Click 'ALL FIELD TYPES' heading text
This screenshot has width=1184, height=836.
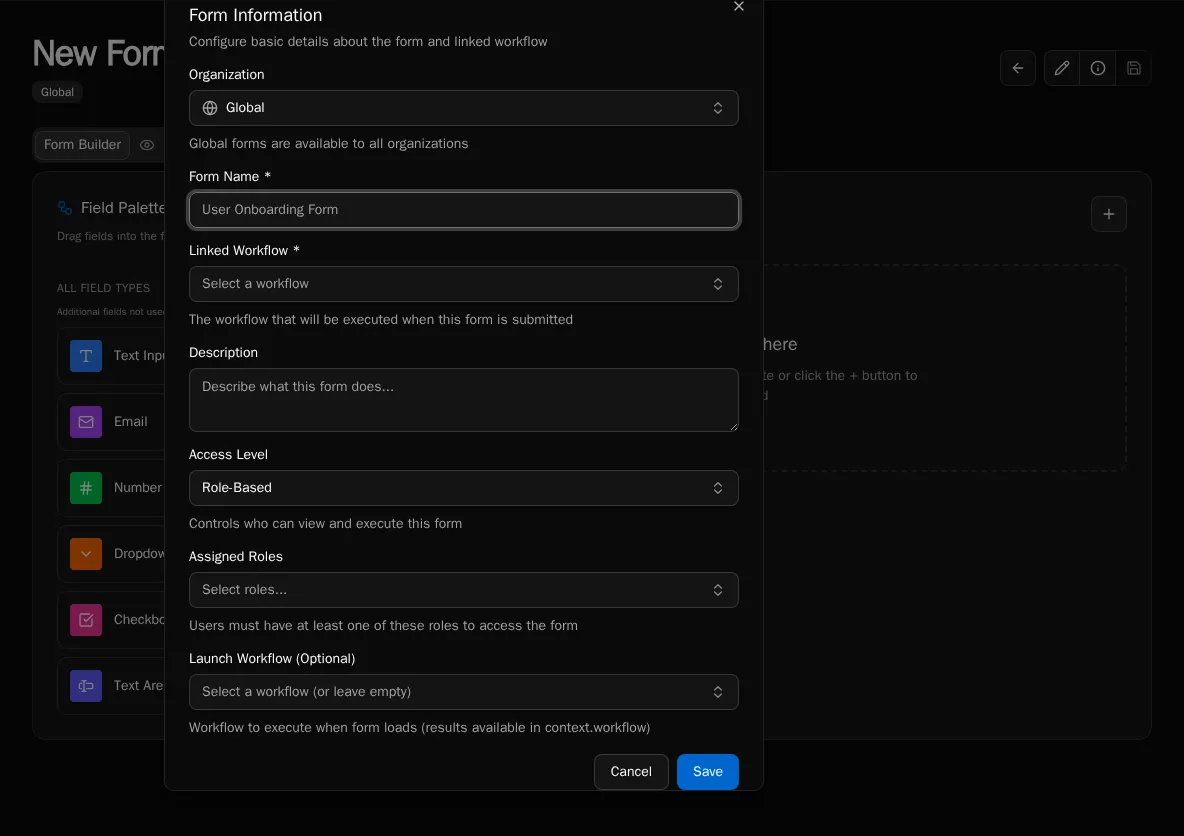[x=103, y=288]
